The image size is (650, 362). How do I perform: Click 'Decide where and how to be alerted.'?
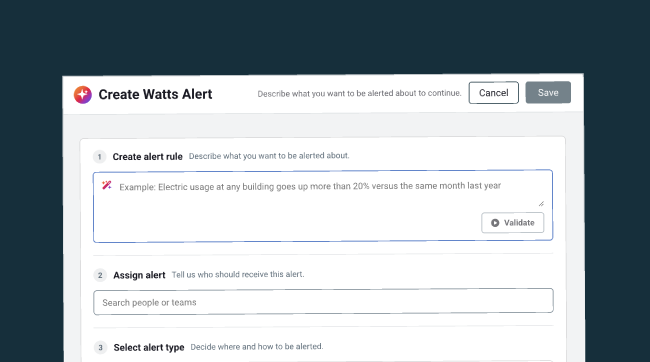click(x=257, y=347)
